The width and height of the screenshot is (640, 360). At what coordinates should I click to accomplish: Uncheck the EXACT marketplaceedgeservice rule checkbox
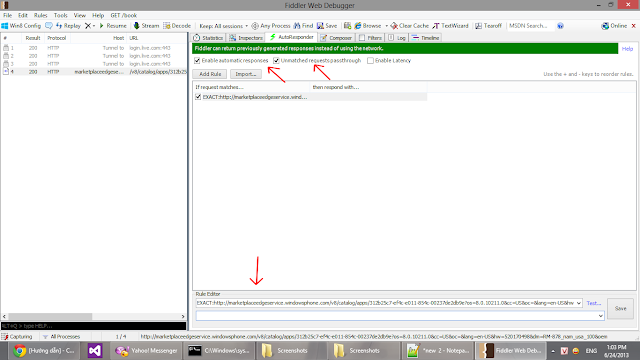point(198,97)
